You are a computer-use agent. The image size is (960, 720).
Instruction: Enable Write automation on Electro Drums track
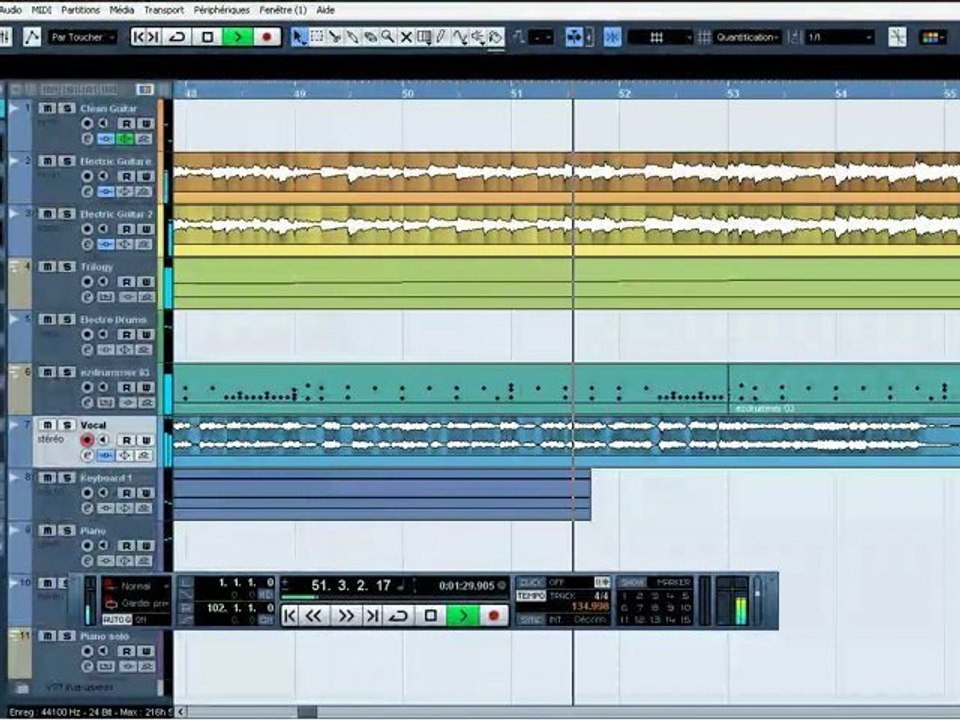[146, 335]
